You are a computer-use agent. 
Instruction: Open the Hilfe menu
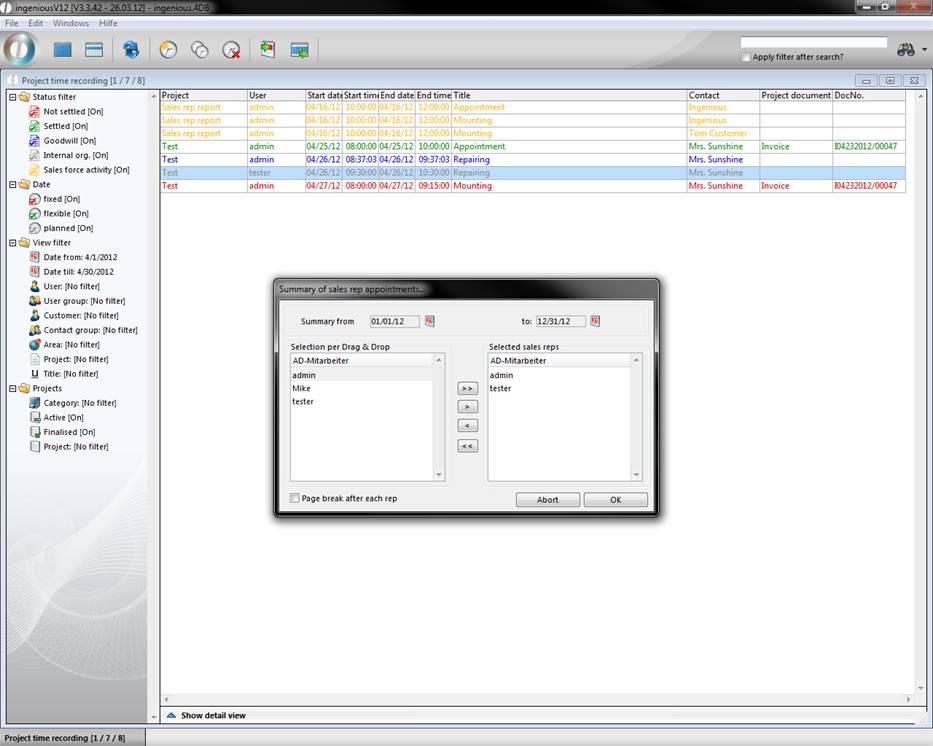[107, 23]
